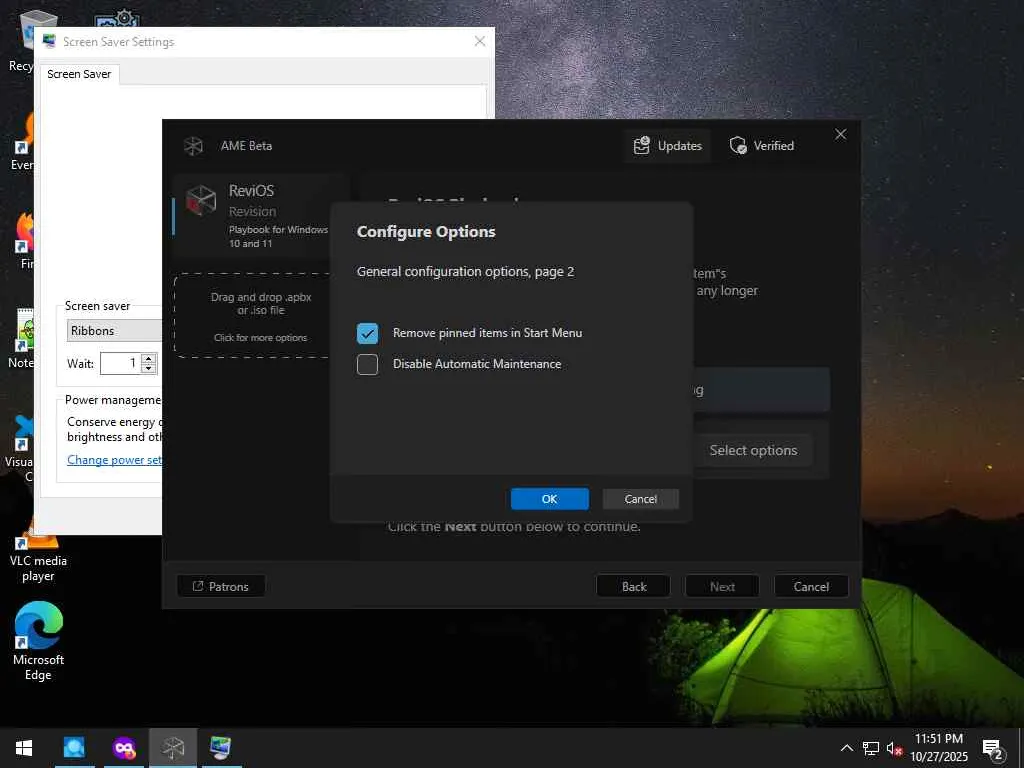Decrease the Wait time with down arrow
This screenshot has width=1024, height=768.
pos(149,369)
